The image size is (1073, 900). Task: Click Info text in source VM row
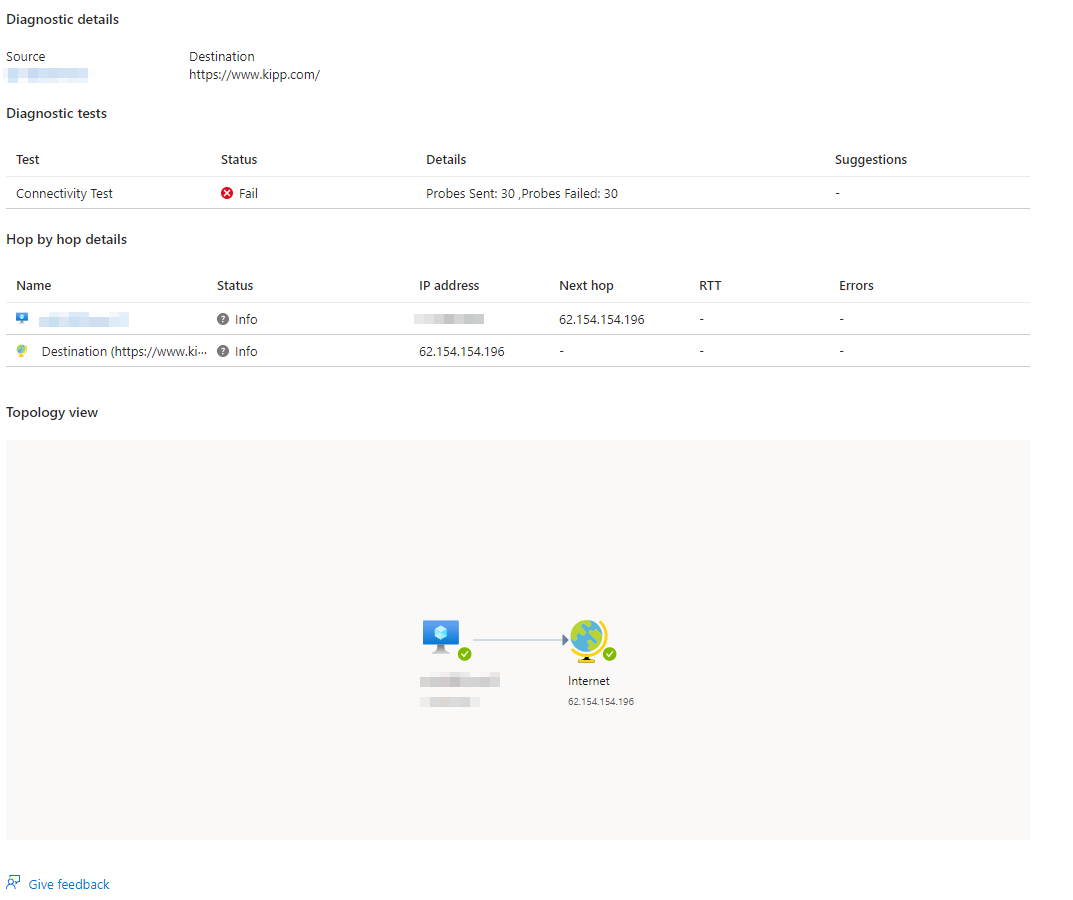pyautogui.click(x=246, y=320)
